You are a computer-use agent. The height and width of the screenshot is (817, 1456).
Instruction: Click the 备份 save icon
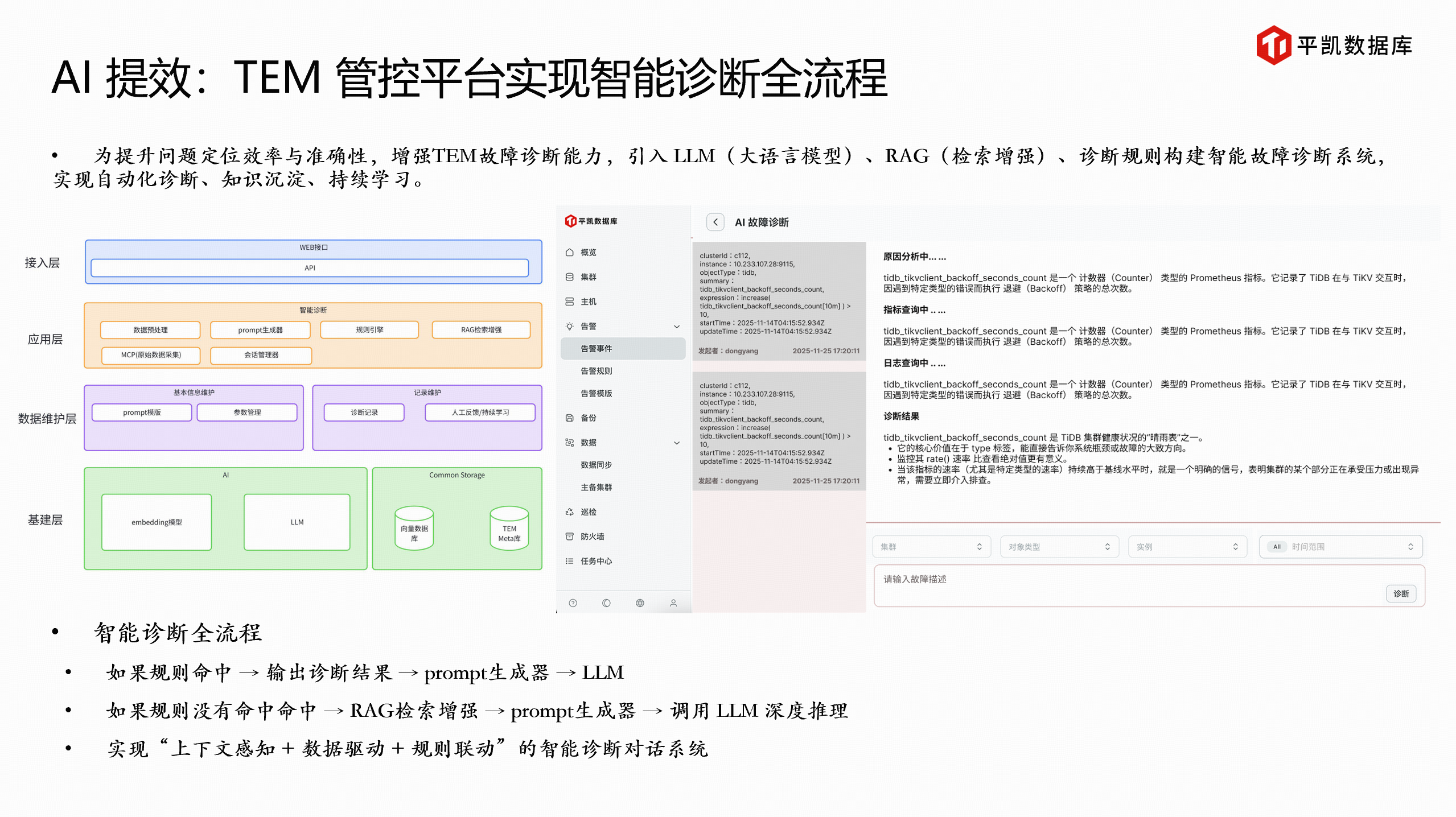point(569,418)
